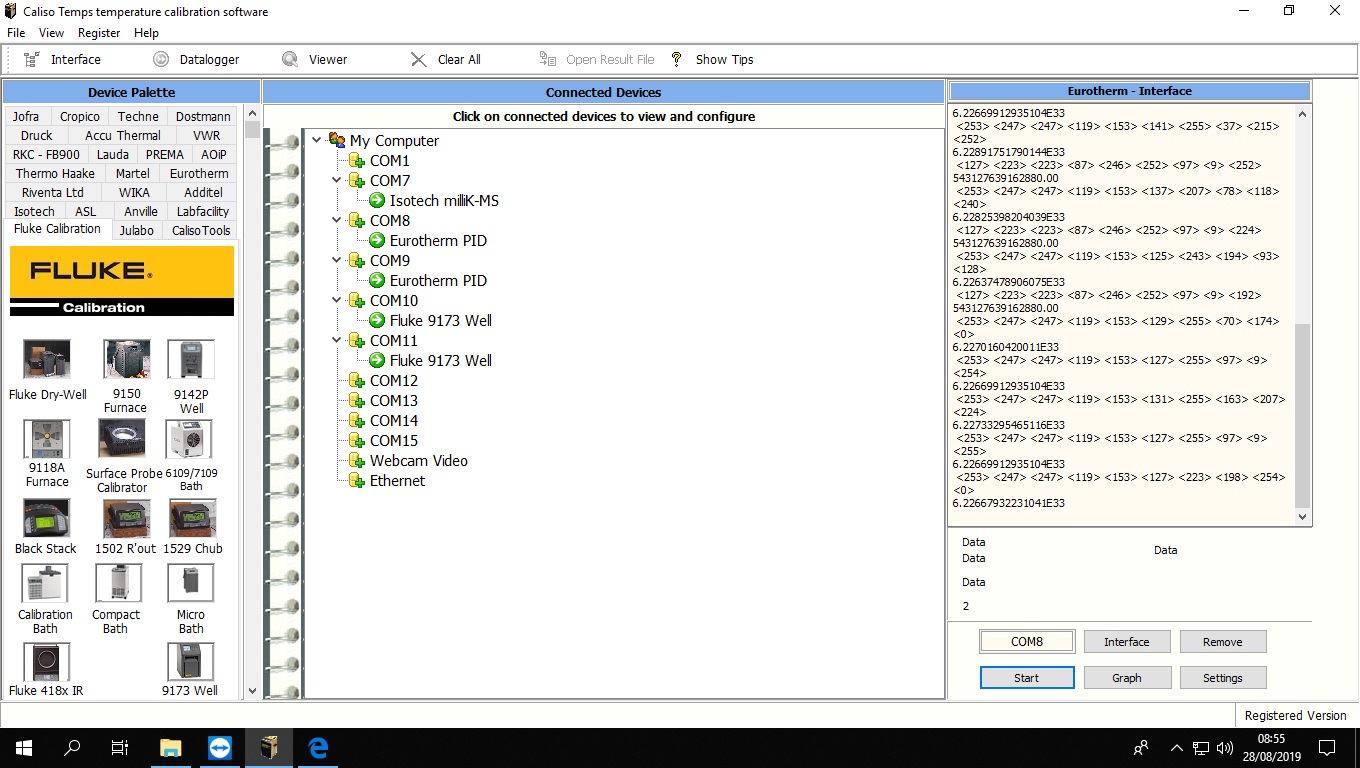
Task: Open the Windows action center notifications
Action: pos(1327,748)
